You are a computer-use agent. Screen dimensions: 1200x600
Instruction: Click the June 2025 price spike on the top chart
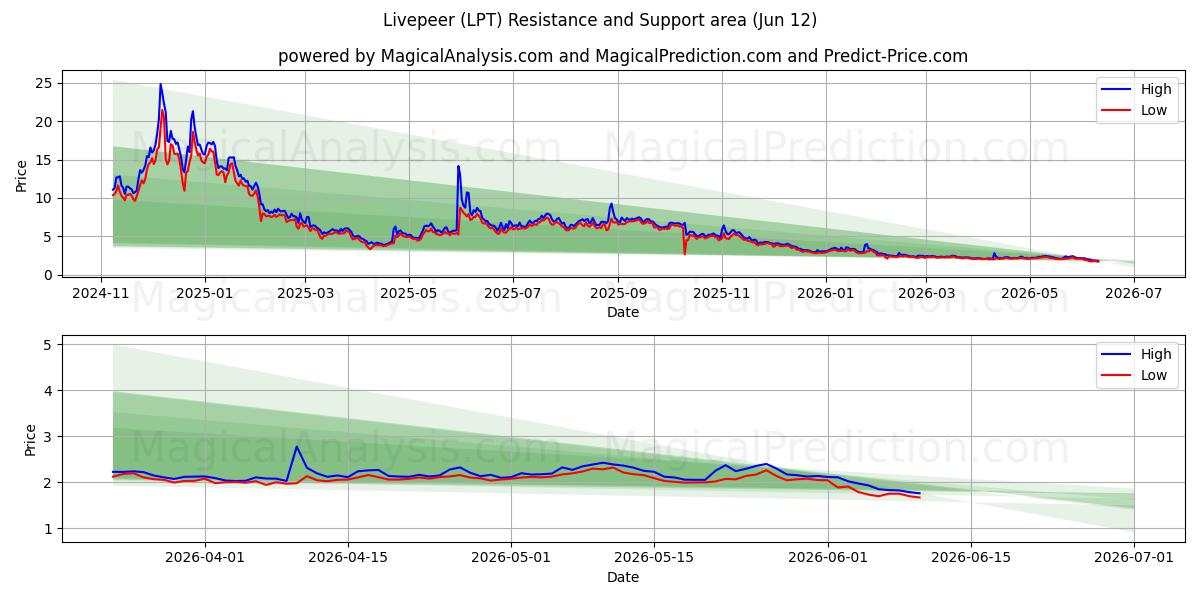pos(458,167)
